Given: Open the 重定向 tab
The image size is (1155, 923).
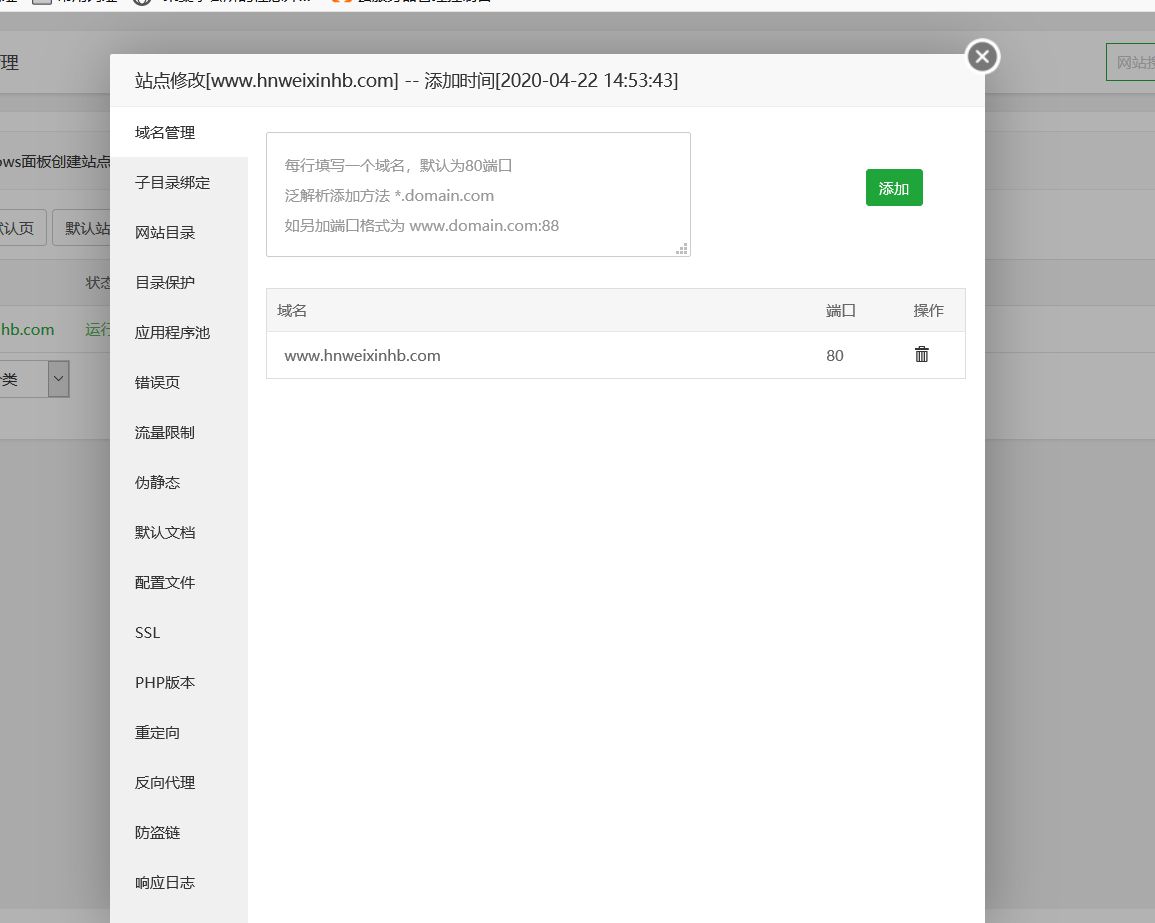Looking at the screenshot, I should click(179, 733).
